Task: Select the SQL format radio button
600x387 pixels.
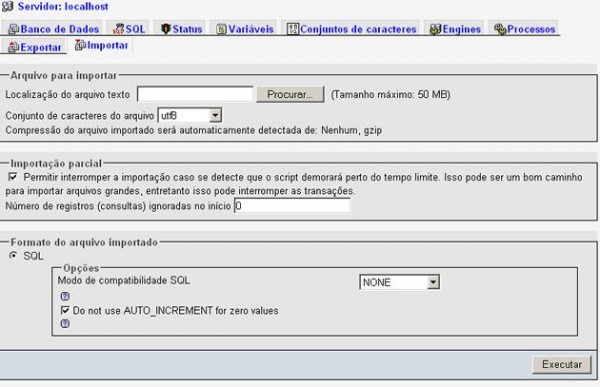Action: click(13, 255)
